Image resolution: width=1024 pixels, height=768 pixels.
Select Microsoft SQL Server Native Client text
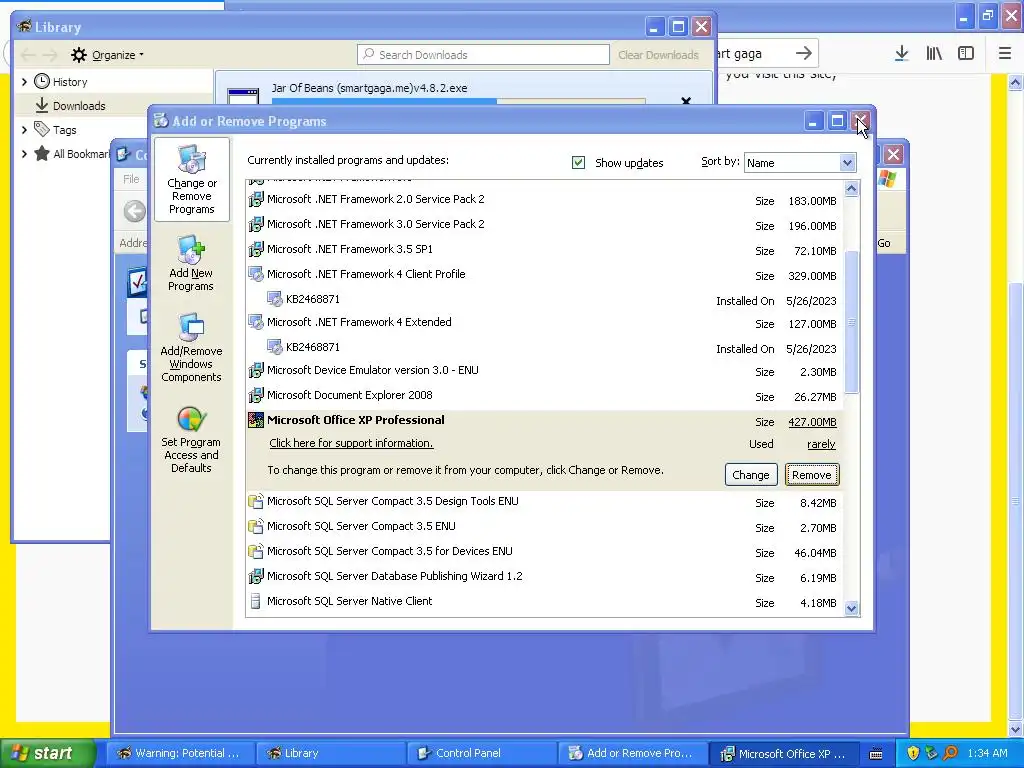click(x=349, y=601)
